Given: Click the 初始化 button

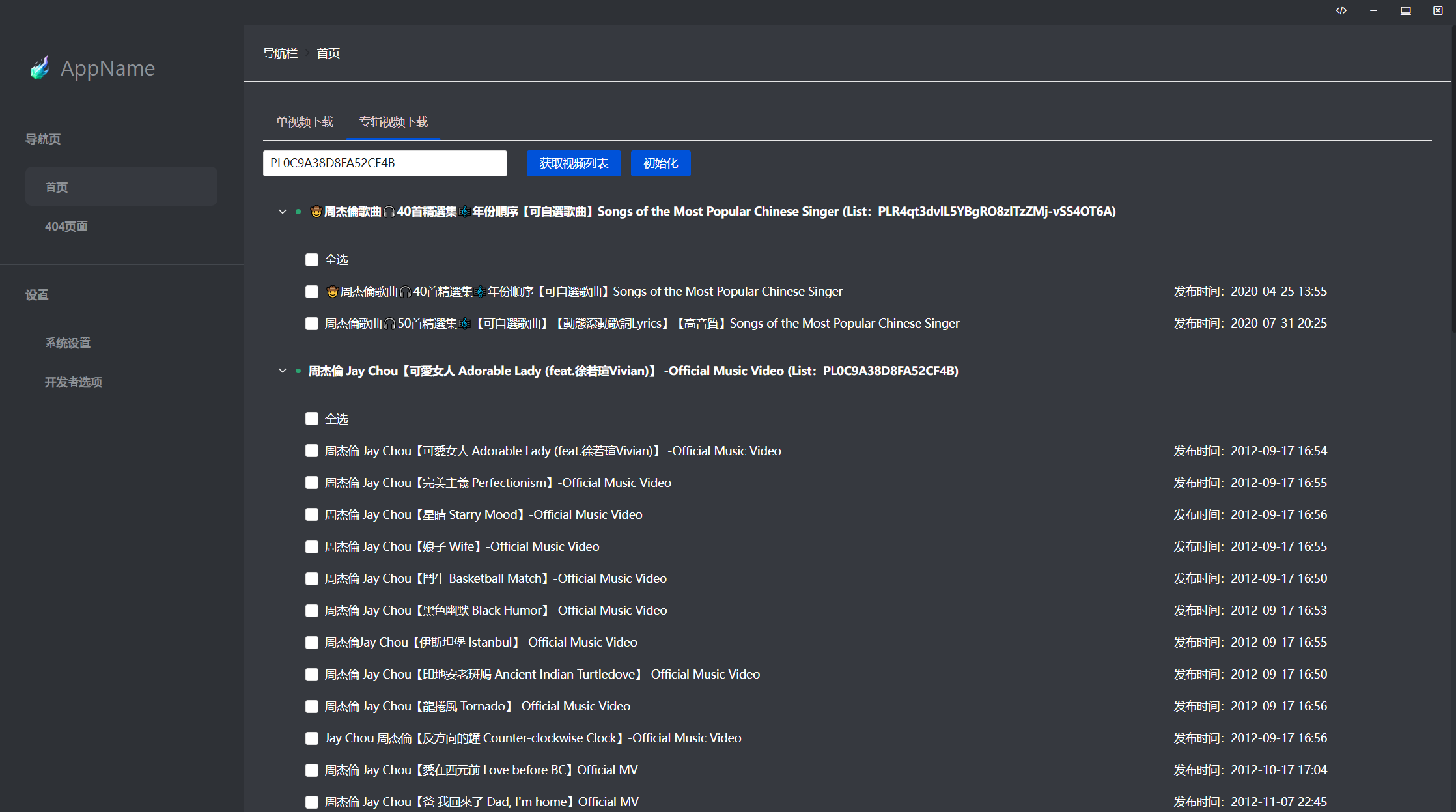Looking at the screenshot, I should pos(660,163).
